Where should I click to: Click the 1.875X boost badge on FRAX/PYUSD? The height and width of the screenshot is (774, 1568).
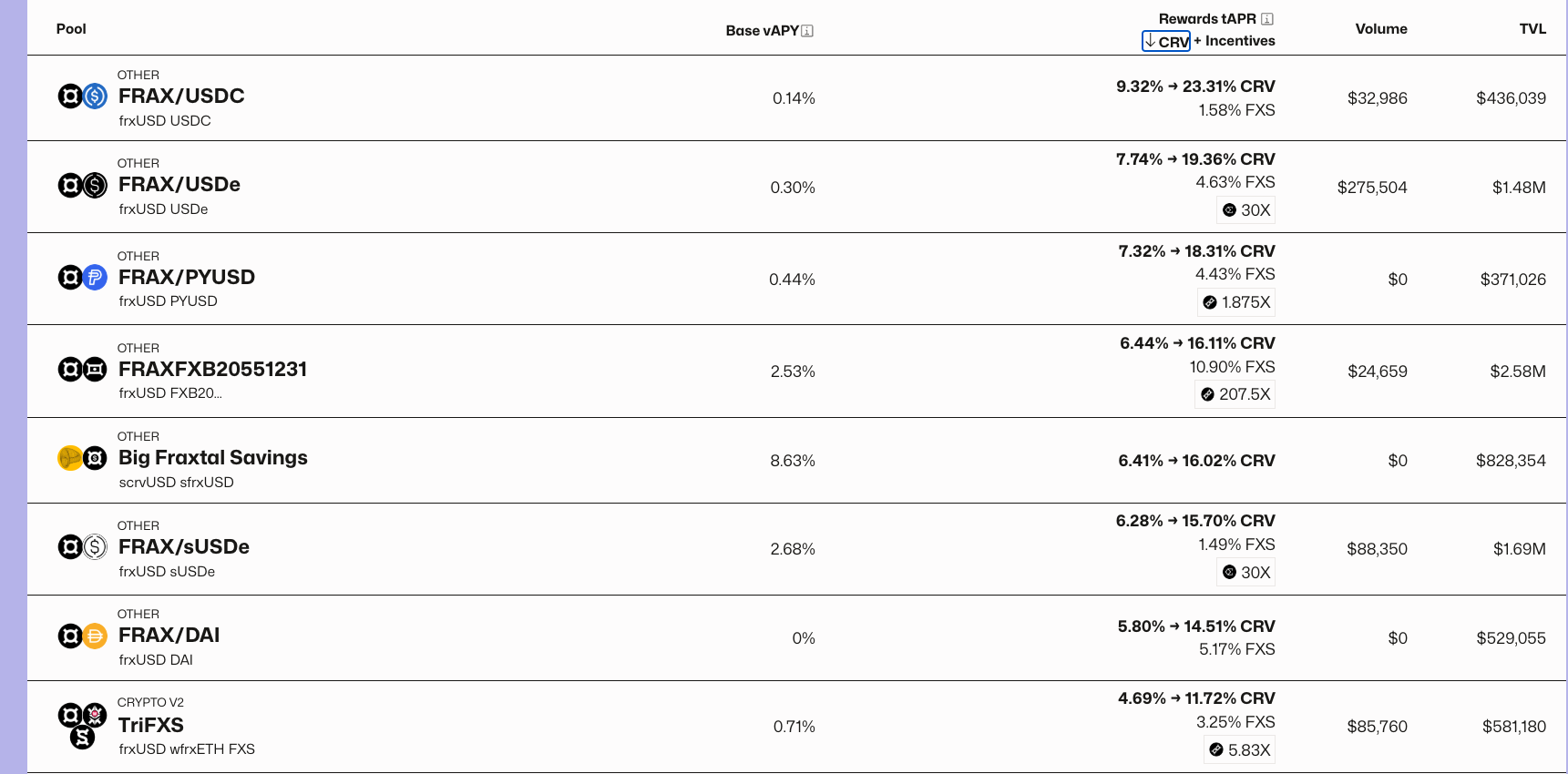pos(1235,301)
